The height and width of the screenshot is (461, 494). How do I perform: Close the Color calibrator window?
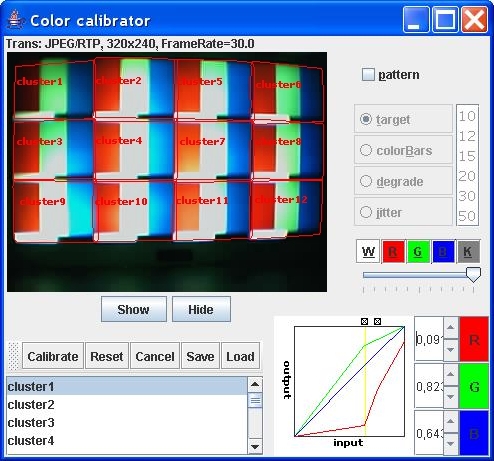coord(474,20)
